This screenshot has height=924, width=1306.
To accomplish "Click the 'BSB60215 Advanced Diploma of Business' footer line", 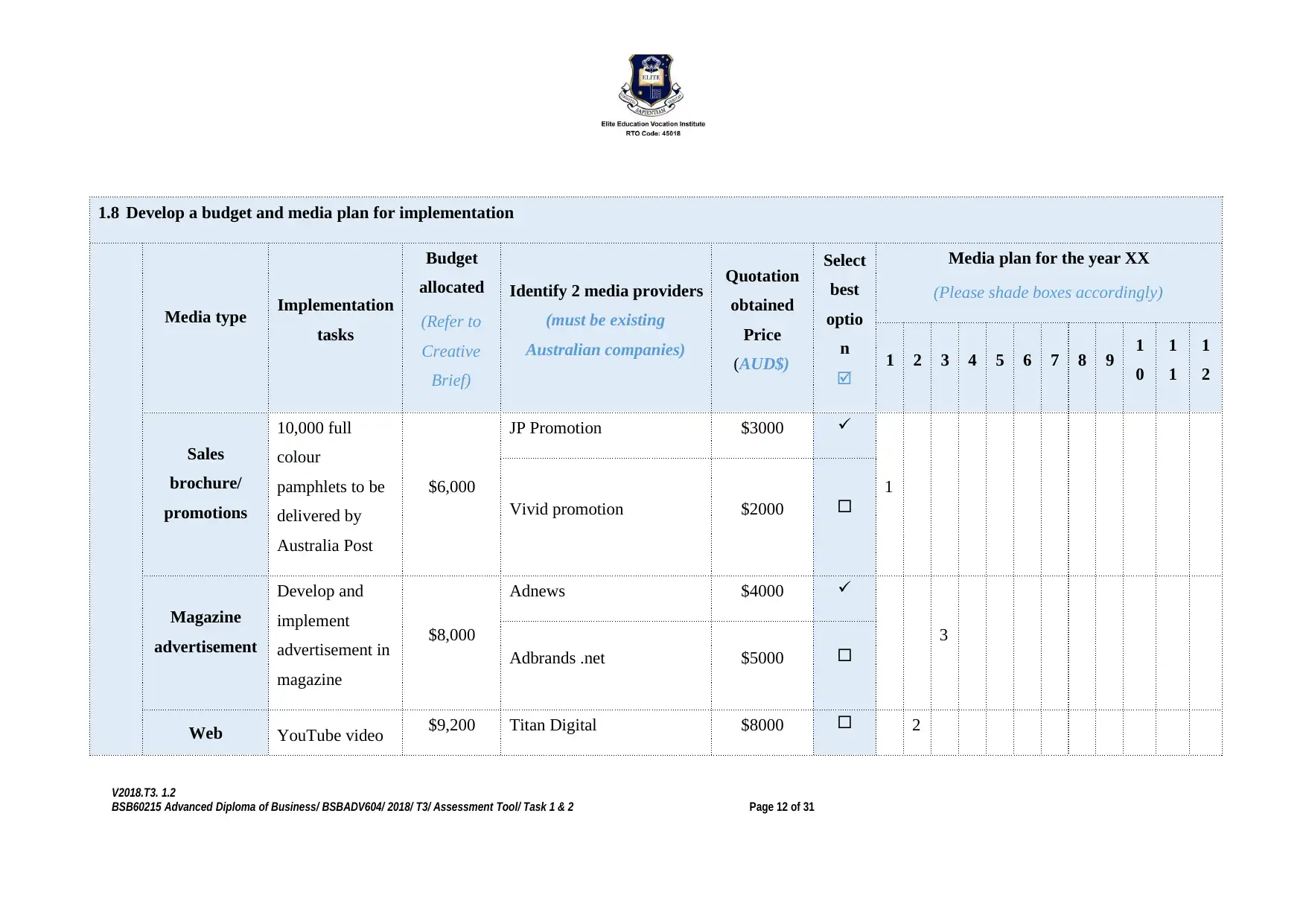I will (x=343, y=807).
